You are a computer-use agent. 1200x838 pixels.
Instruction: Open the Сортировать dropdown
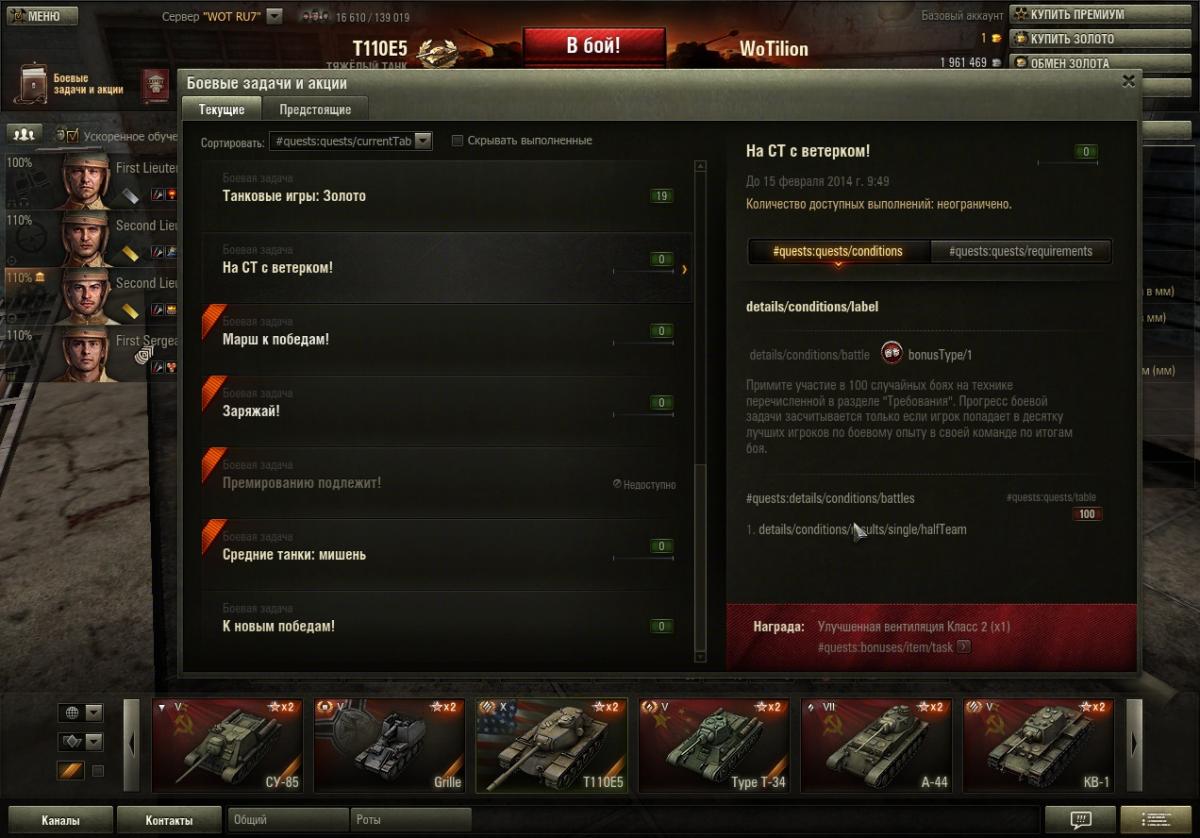tap(350, 142)
